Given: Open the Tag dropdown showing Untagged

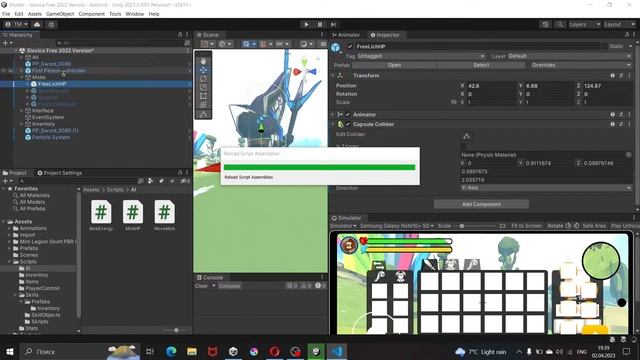Looking at the screenshot, I should coord(421,56).
